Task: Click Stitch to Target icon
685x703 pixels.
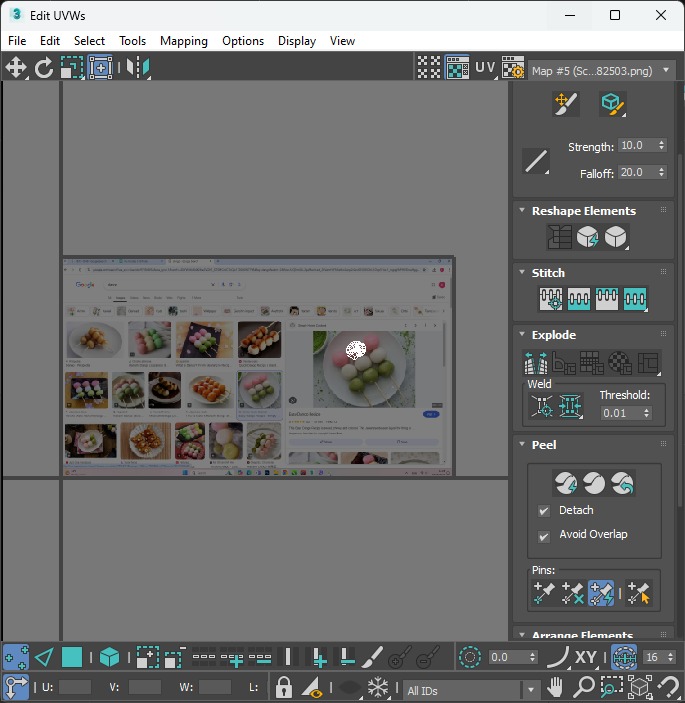Action: [x=551, y=299]
